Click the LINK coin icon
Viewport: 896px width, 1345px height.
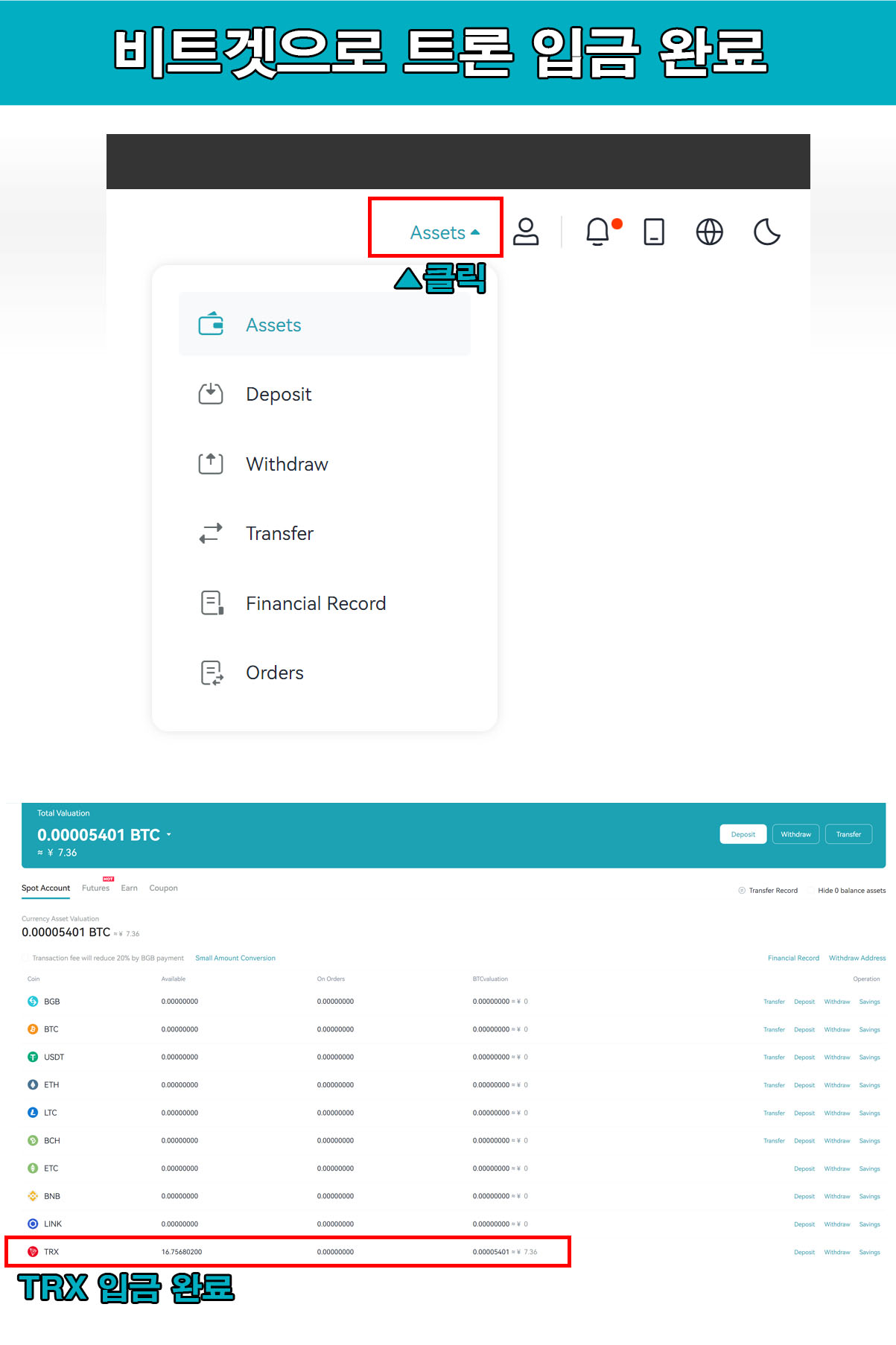(33, 1224)
